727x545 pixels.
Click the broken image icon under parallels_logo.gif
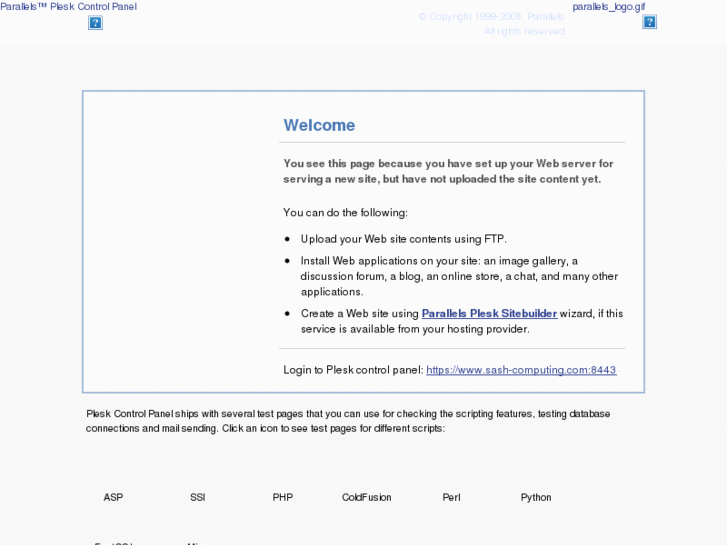click(649, 22)
